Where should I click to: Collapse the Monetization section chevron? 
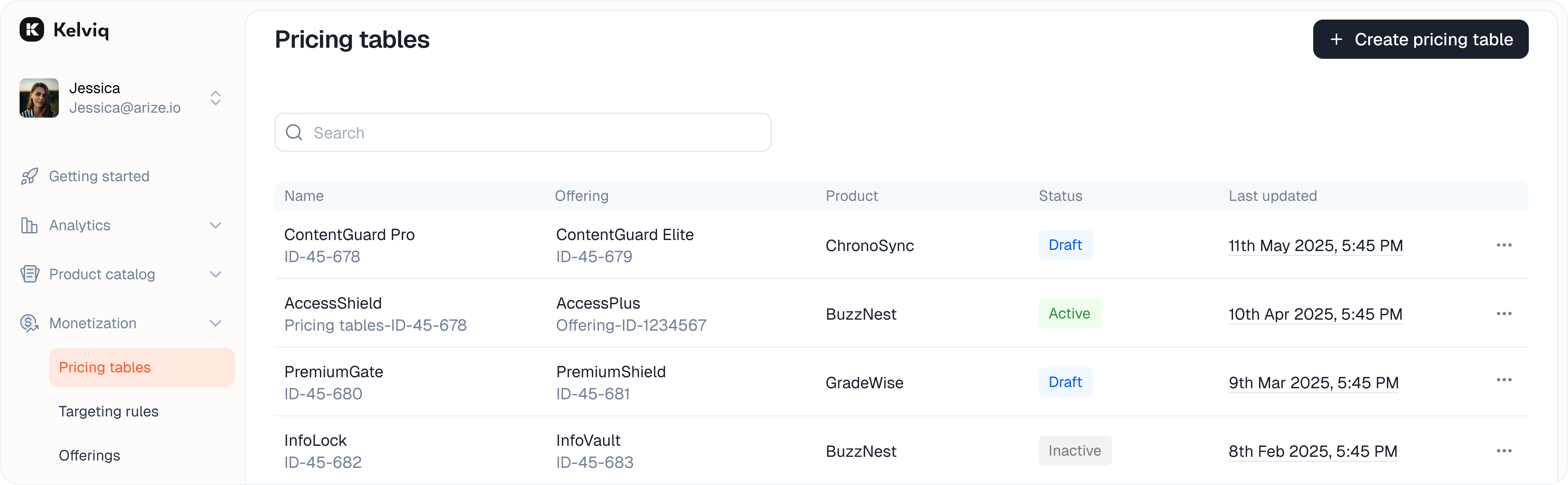point(216,323)
